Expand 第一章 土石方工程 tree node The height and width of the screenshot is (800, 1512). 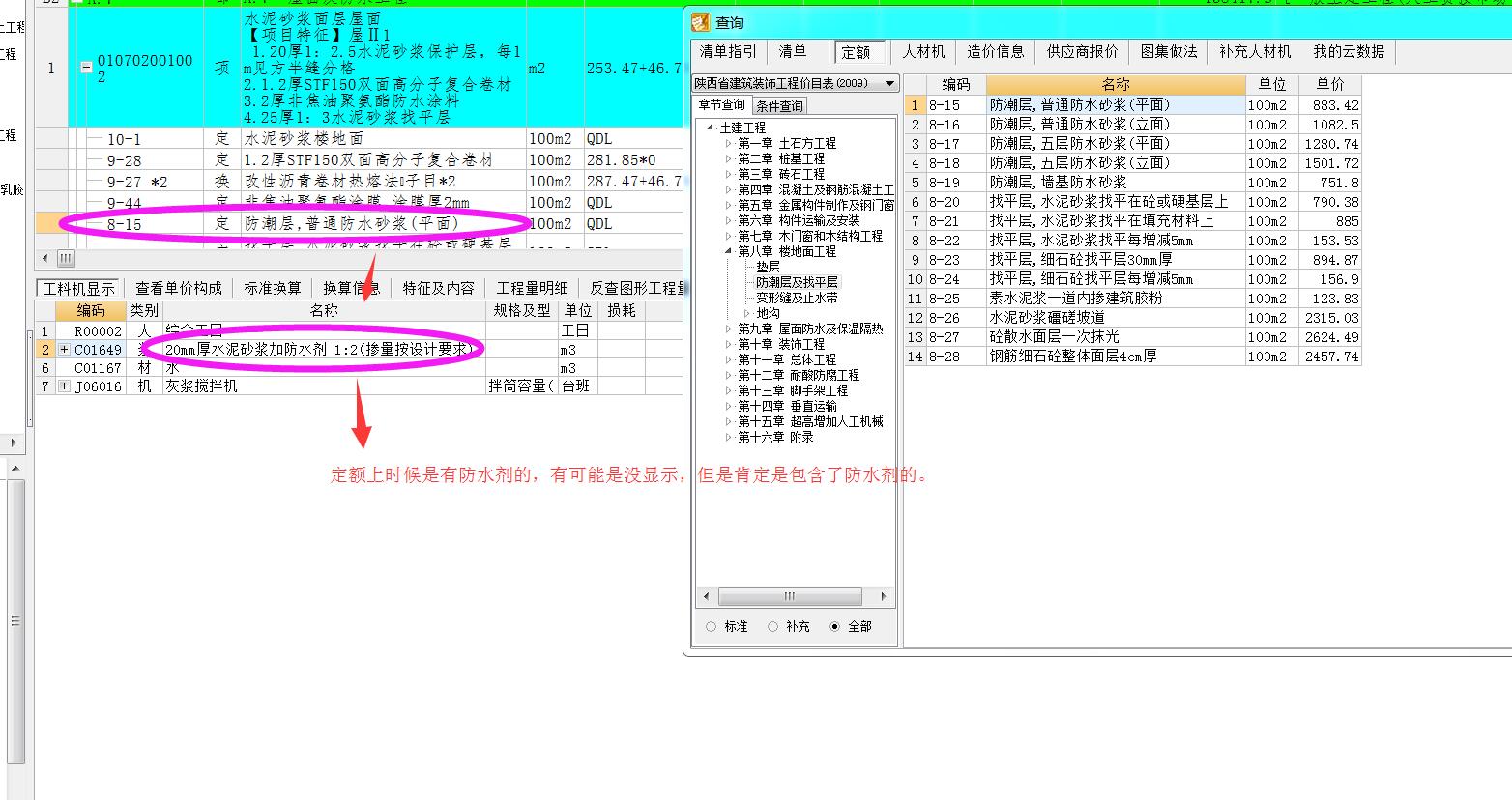pyautogui.click(x=729, y=143)
